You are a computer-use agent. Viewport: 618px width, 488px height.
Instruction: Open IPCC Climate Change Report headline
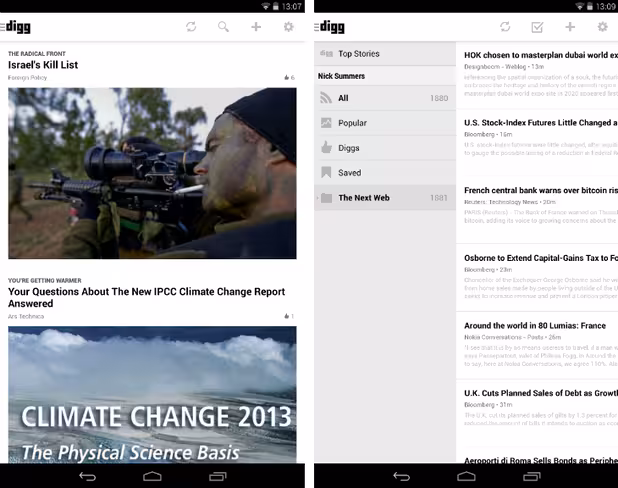tap(146, 298)
